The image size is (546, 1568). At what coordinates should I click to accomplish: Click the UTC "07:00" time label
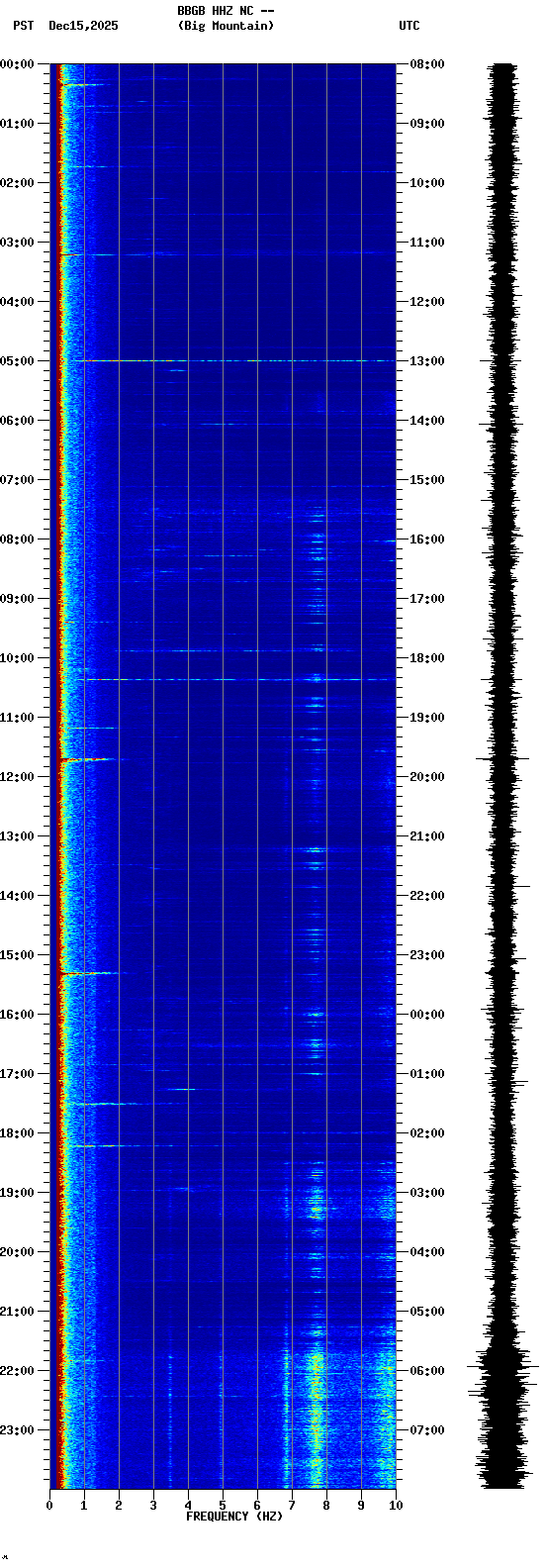(x=427, y=1430)
